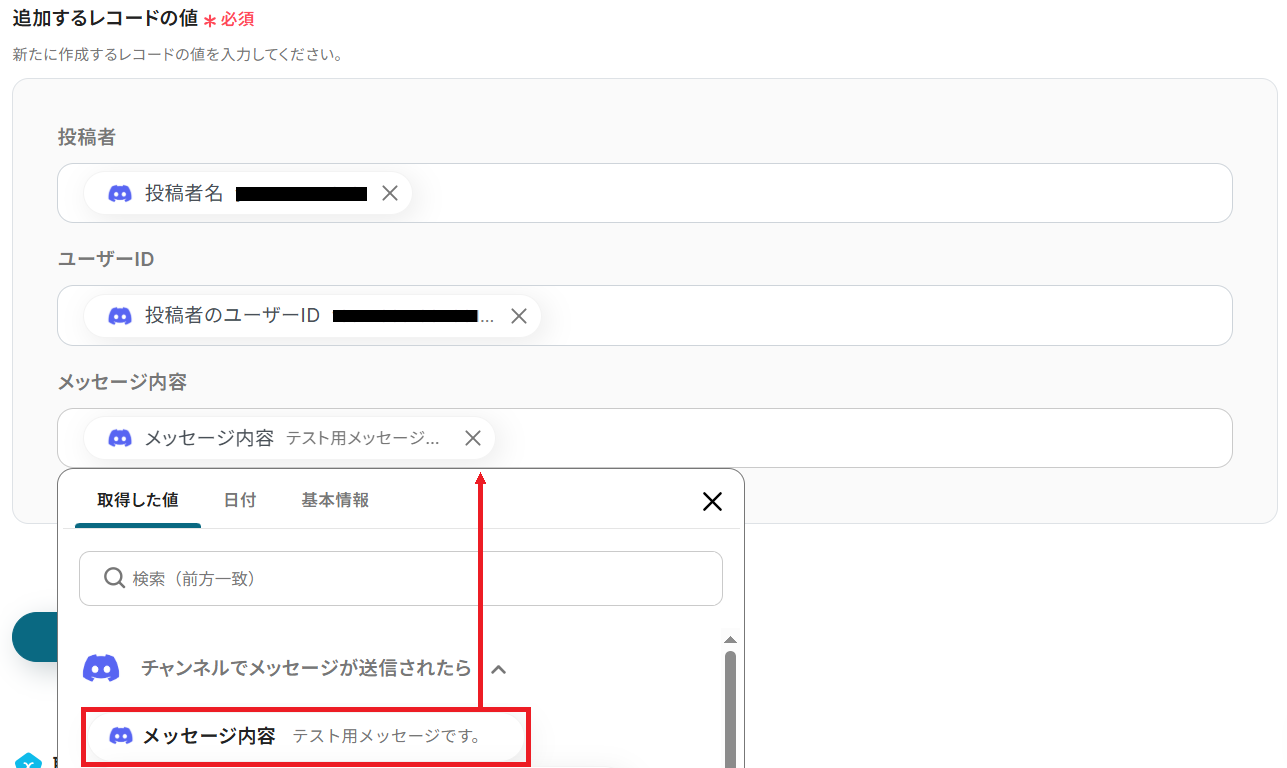The width and height of the screenshot is (1287, 768).
Task: Remove the メッセージ内容 chip from the field
Action: [474, 438]
